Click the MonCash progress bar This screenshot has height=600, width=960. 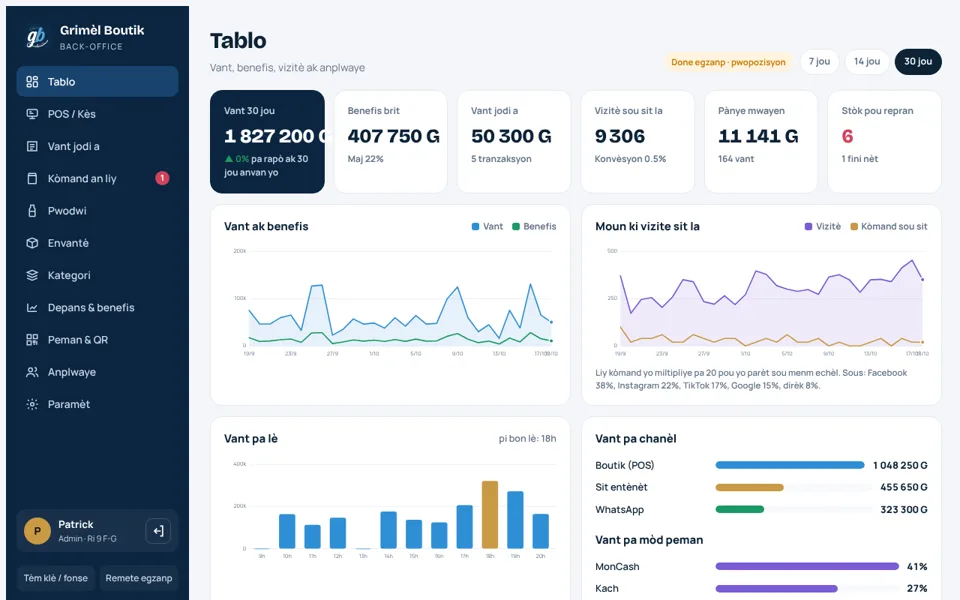pyautogui.click(x=807, y=566)
